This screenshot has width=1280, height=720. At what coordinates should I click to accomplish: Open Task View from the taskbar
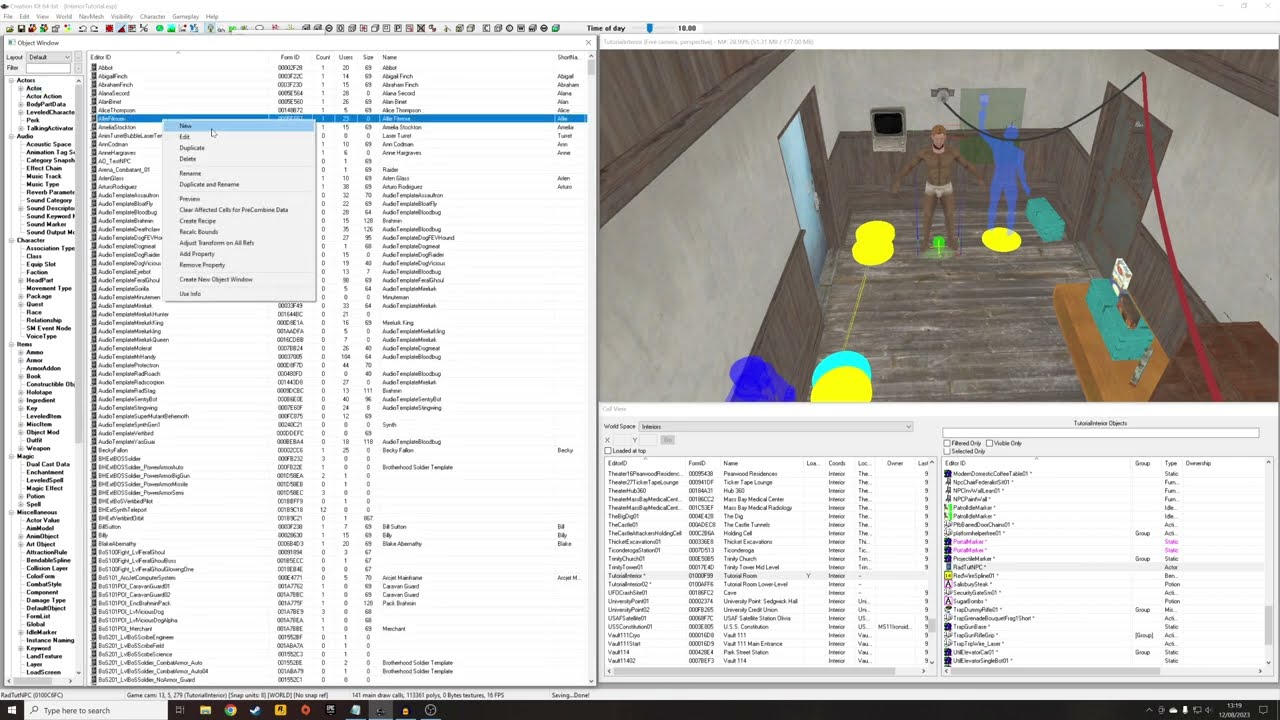(180, 710)
